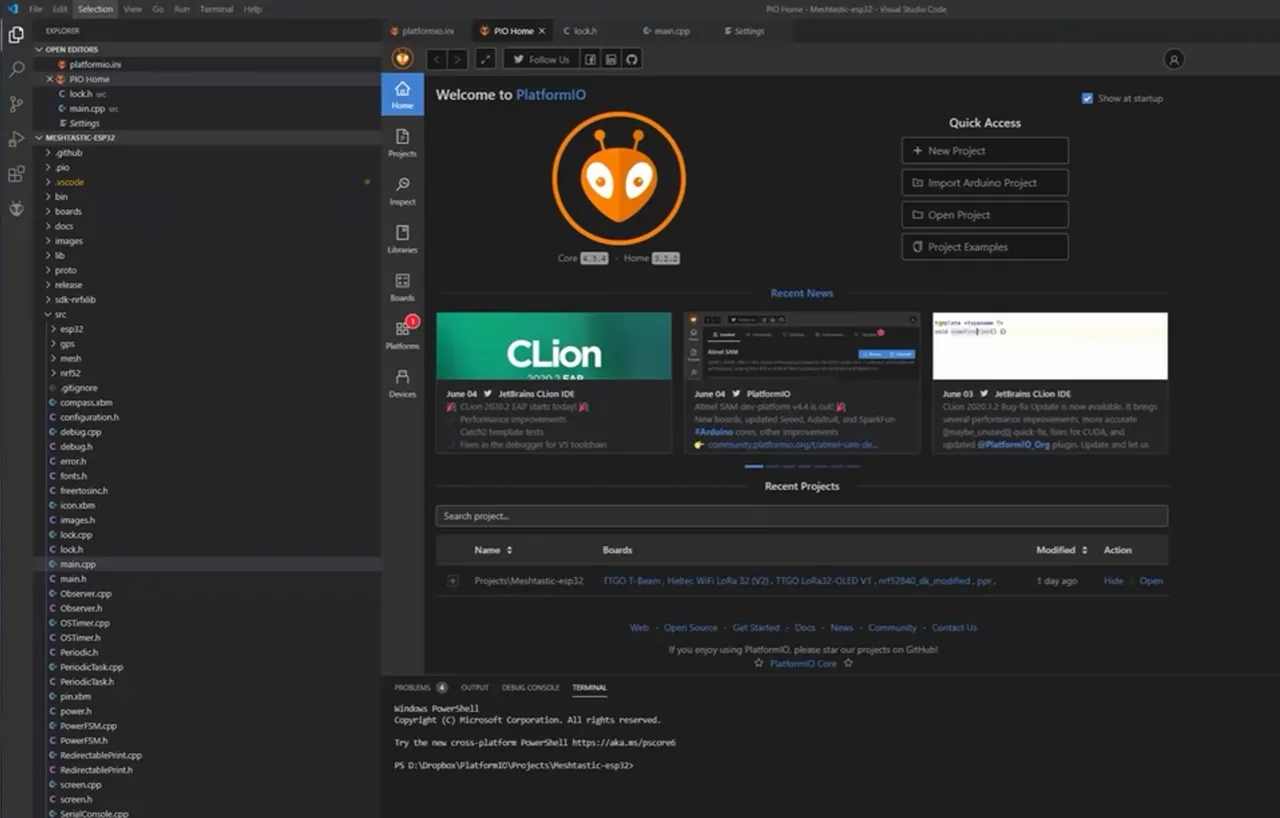Expand the boards folder
Viewport: 1280px width, 818px height.
point(49,211)
